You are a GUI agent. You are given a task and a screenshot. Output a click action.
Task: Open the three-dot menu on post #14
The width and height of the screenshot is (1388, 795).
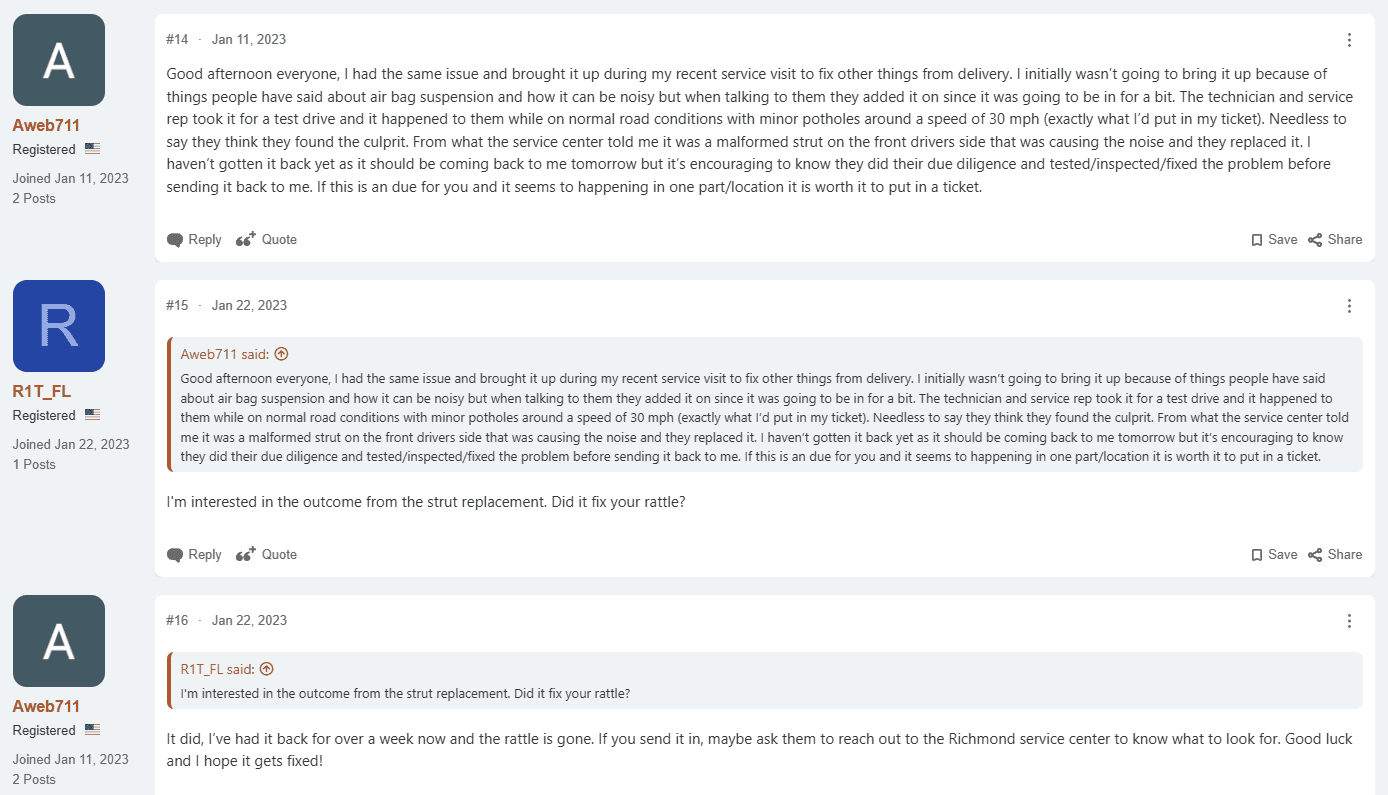point(1349,40)
